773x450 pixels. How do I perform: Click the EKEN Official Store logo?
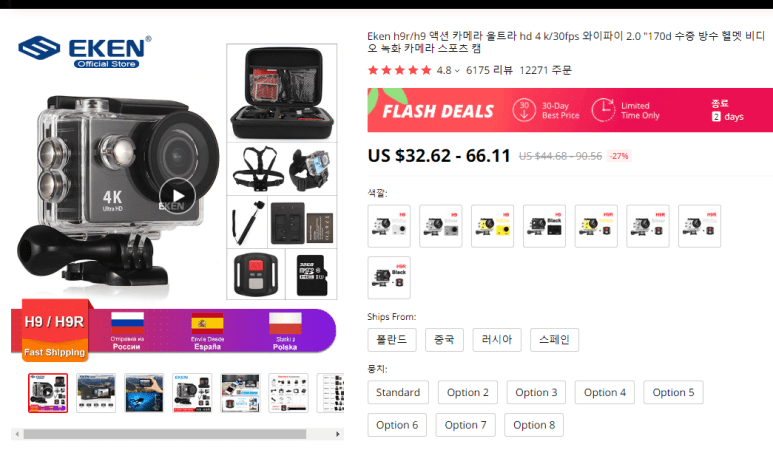pyautogui.click(x=85, y=51)
